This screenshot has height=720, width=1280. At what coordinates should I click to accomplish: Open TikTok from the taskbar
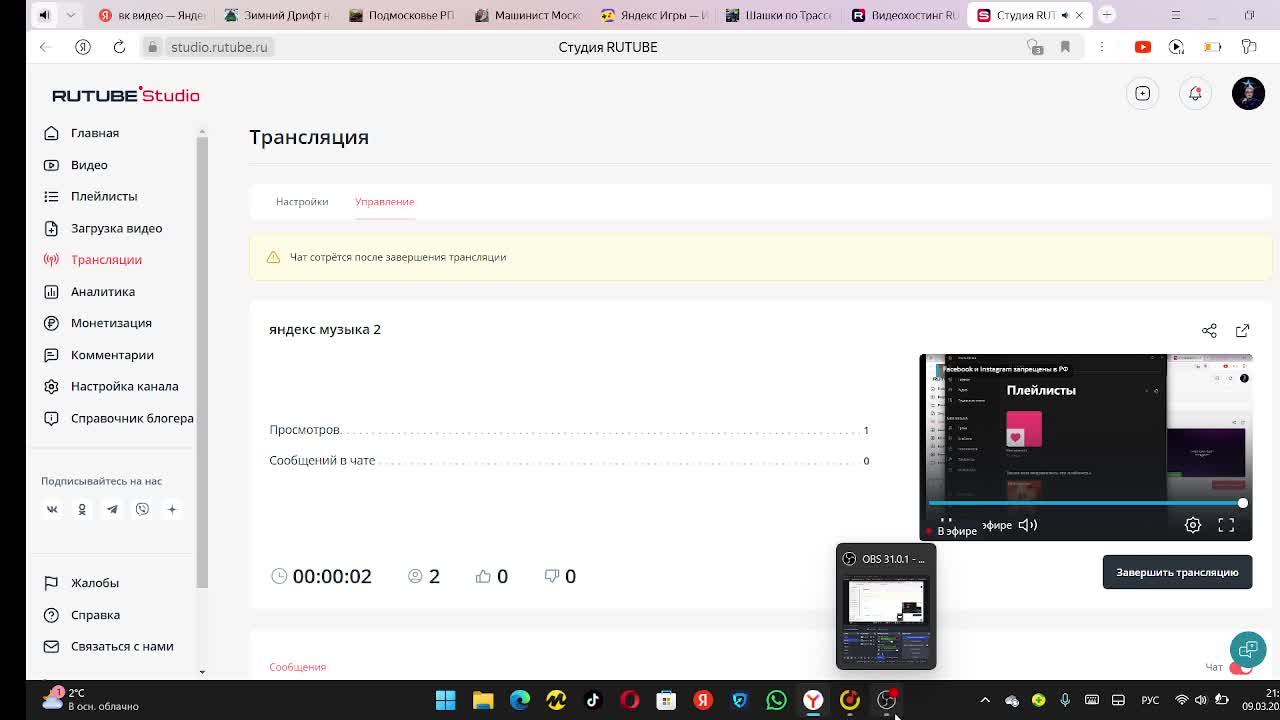(592, 700)
